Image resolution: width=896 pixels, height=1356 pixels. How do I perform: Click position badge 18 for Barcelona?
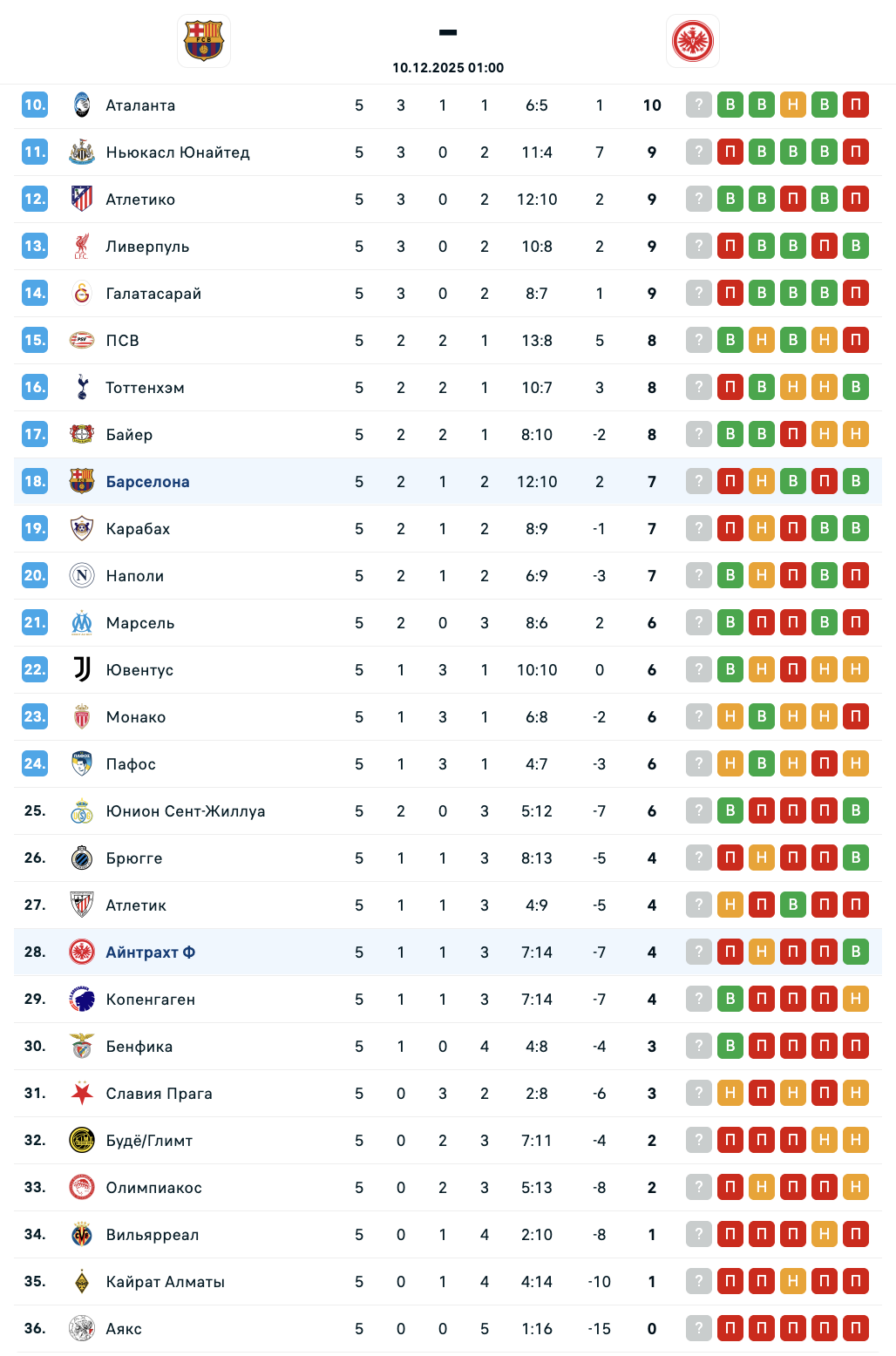[x=35, y=482]
